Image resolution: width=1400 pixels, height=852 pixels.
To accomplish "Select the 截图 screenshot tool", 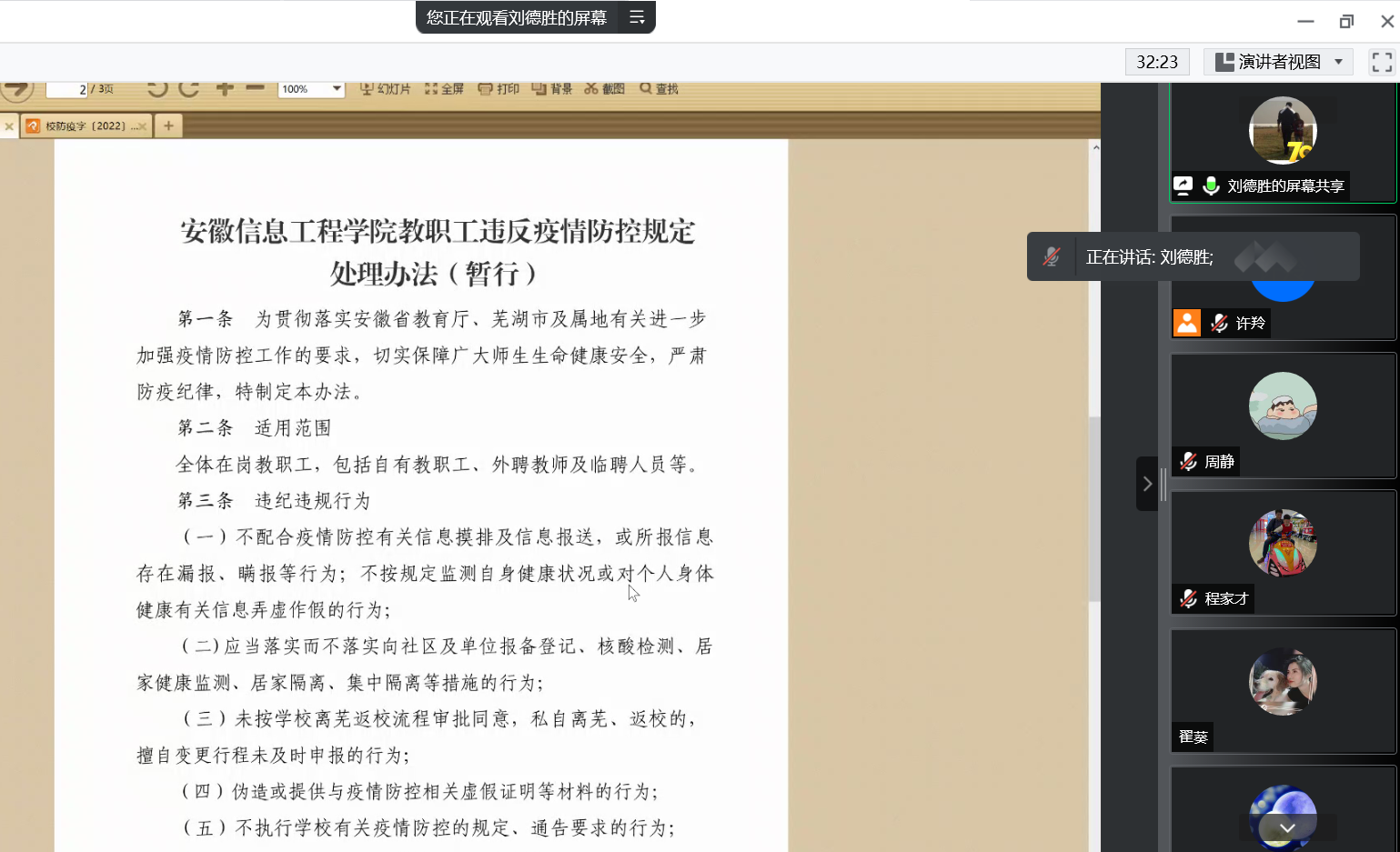I will pos(604,88).
